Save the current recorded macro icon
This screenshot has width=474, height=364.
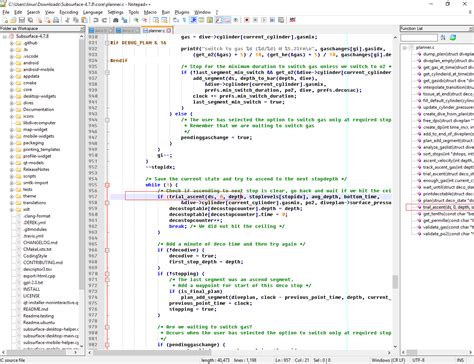(x=281, y=20)
